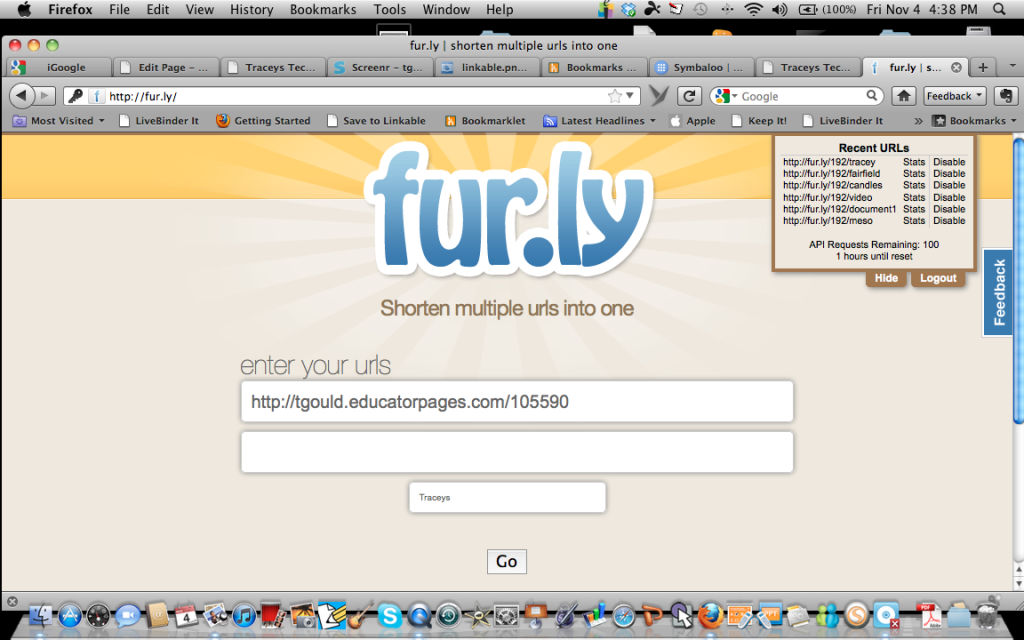Click the Dropbox menu bar icon

click(629, 9)
